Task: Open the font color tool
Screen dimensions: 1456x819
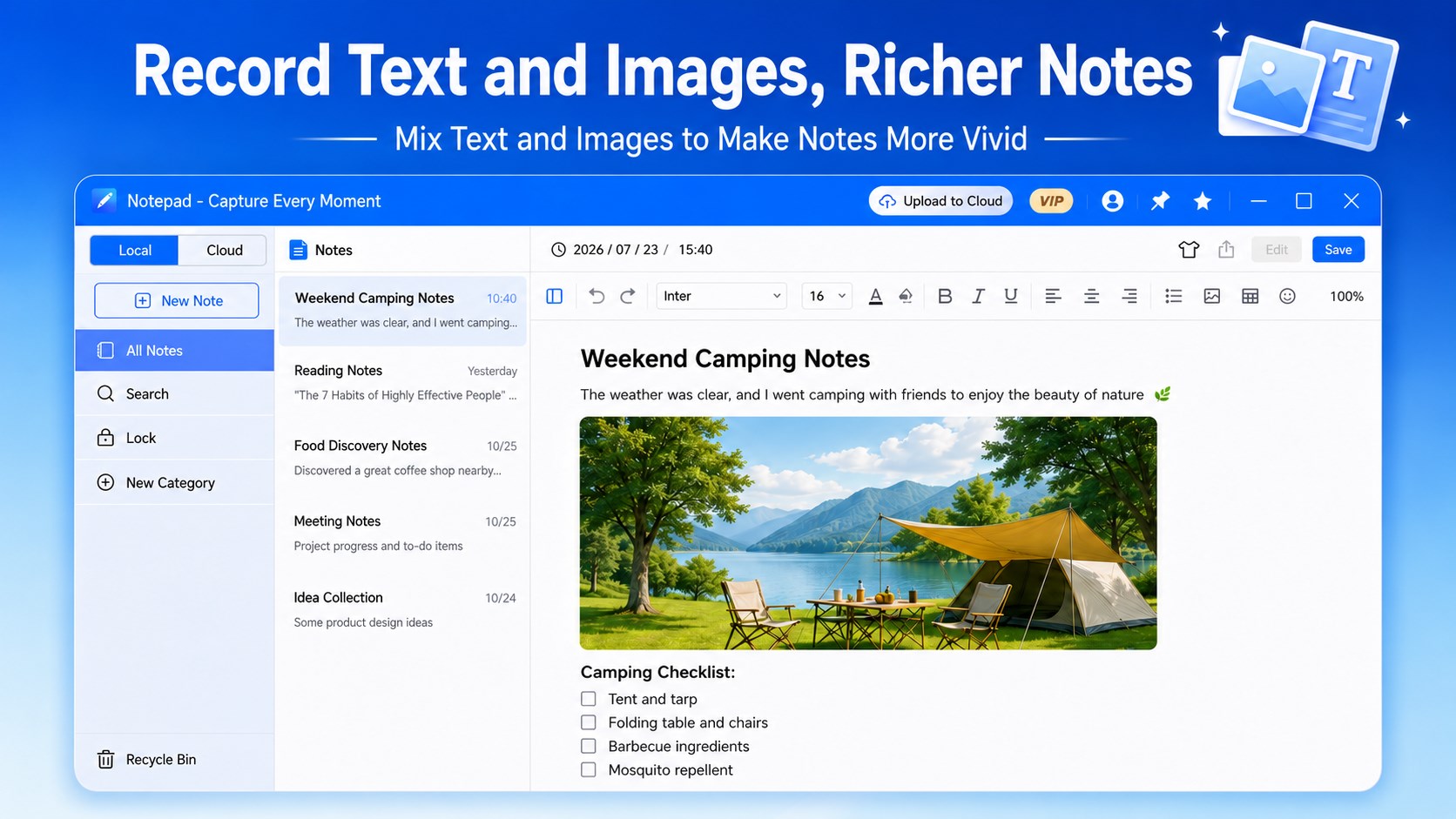Action: (x=875, y=296)
